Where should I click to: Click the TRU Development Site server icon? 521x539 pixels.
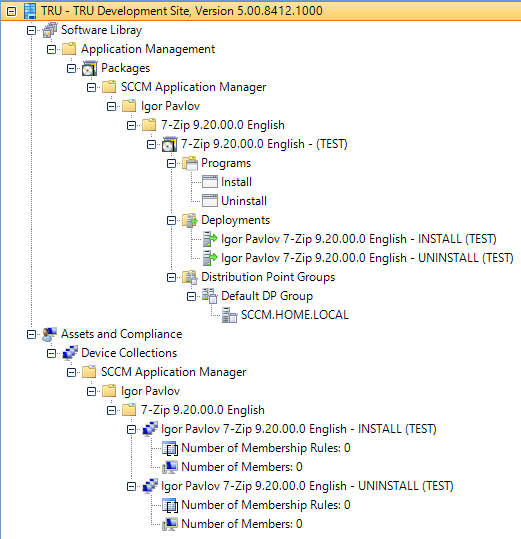(x=30, y=11)
